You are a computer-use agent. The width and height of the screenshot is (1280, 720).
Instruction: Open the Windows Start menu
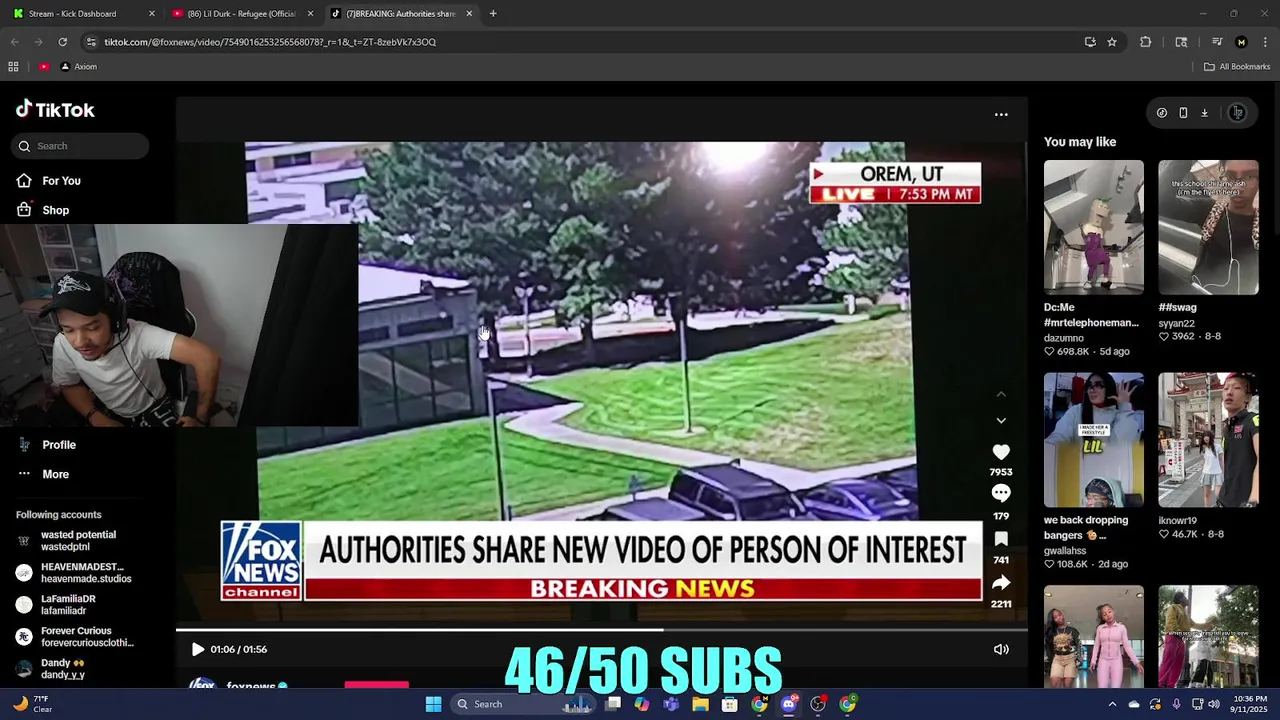point(433,704)
